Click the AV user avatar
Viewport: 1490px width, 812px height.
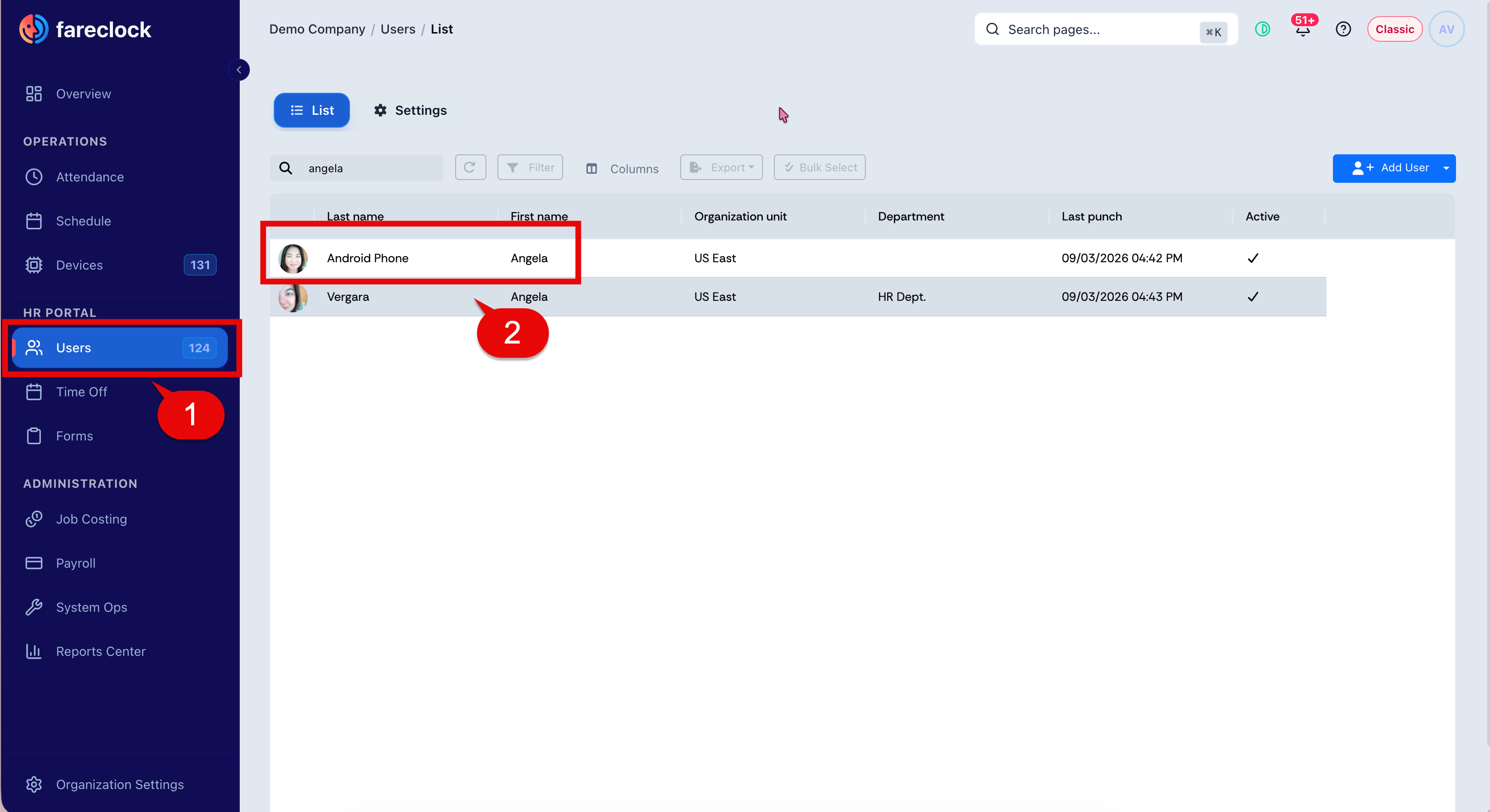pos(1446,29)
